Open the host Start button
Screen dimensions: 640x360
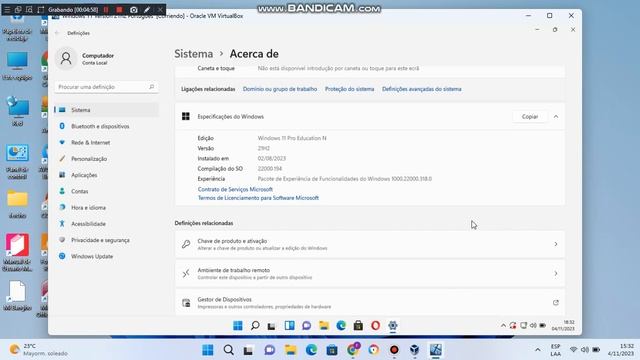(208, 350)
